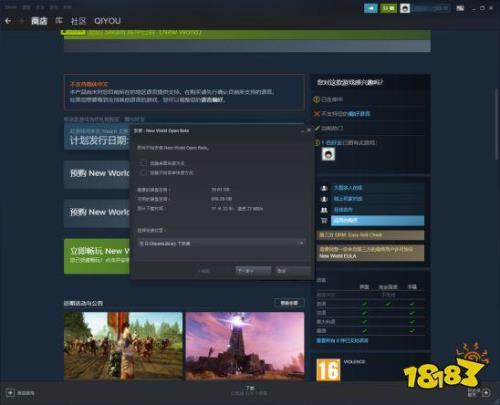Click the page vertical scrollbar

[x=496, y=123]
